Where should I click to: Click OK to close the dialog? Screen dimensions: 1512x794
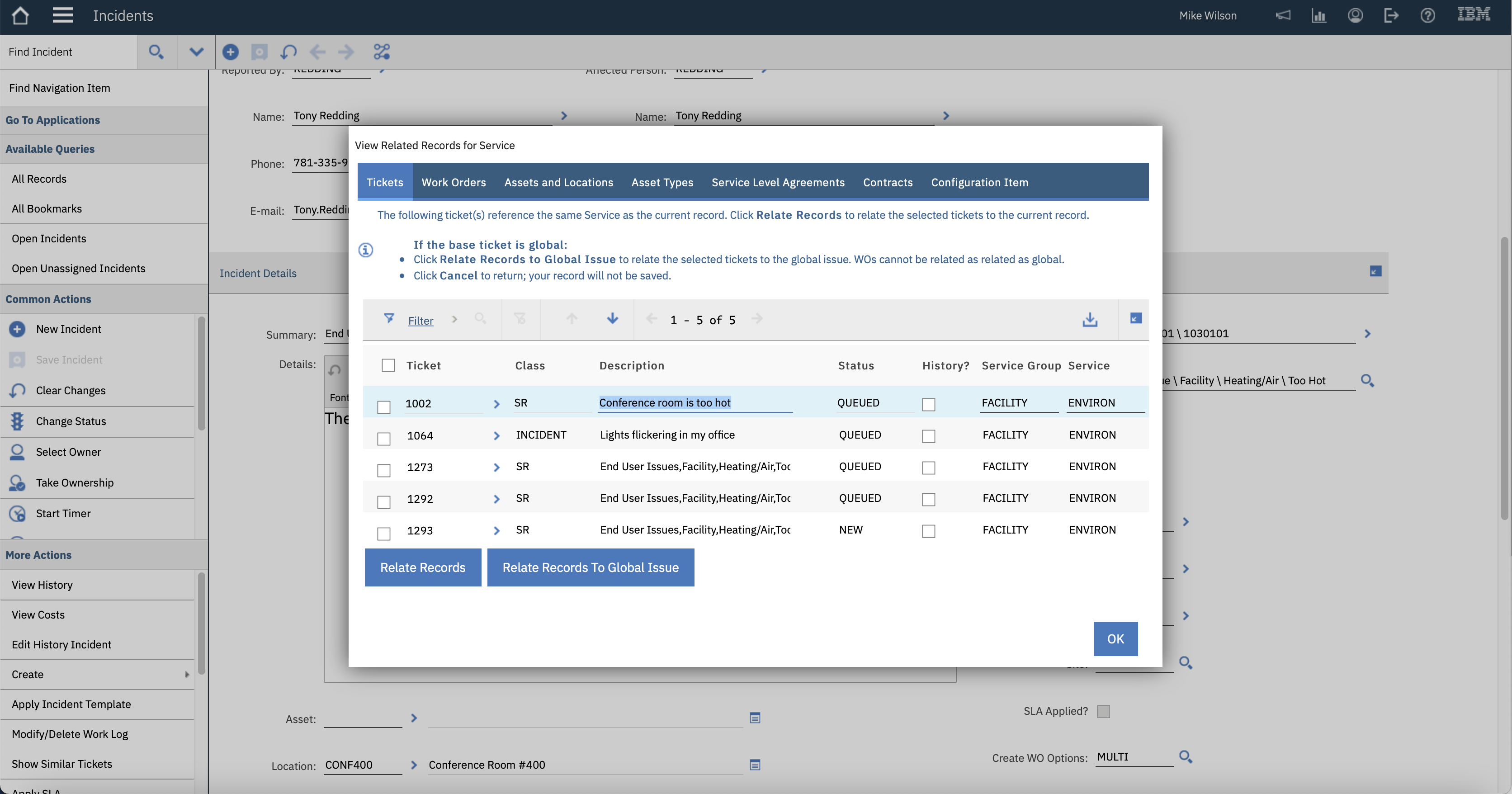pyautogui.click(x=1115, y=638)
